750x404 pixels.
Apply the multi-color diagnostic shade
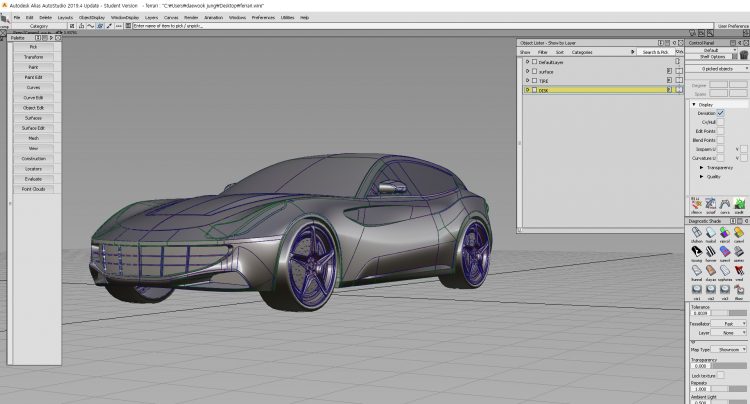710,231
